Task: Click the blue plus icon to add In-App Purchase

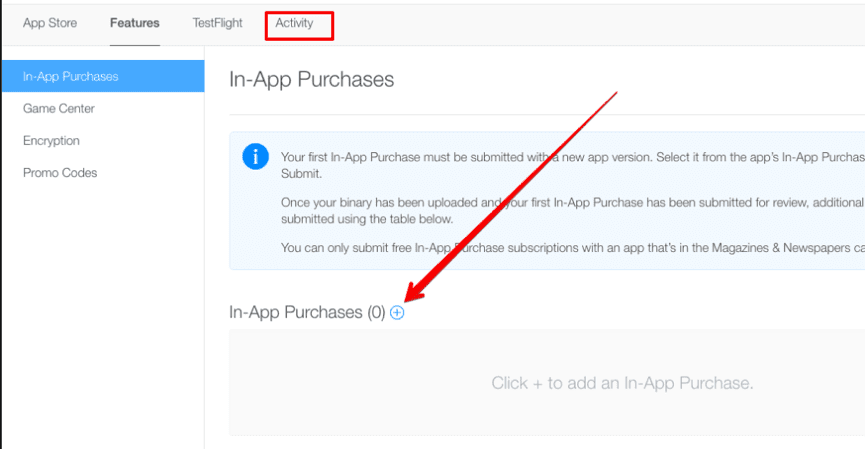Action: tap(397, 312)
